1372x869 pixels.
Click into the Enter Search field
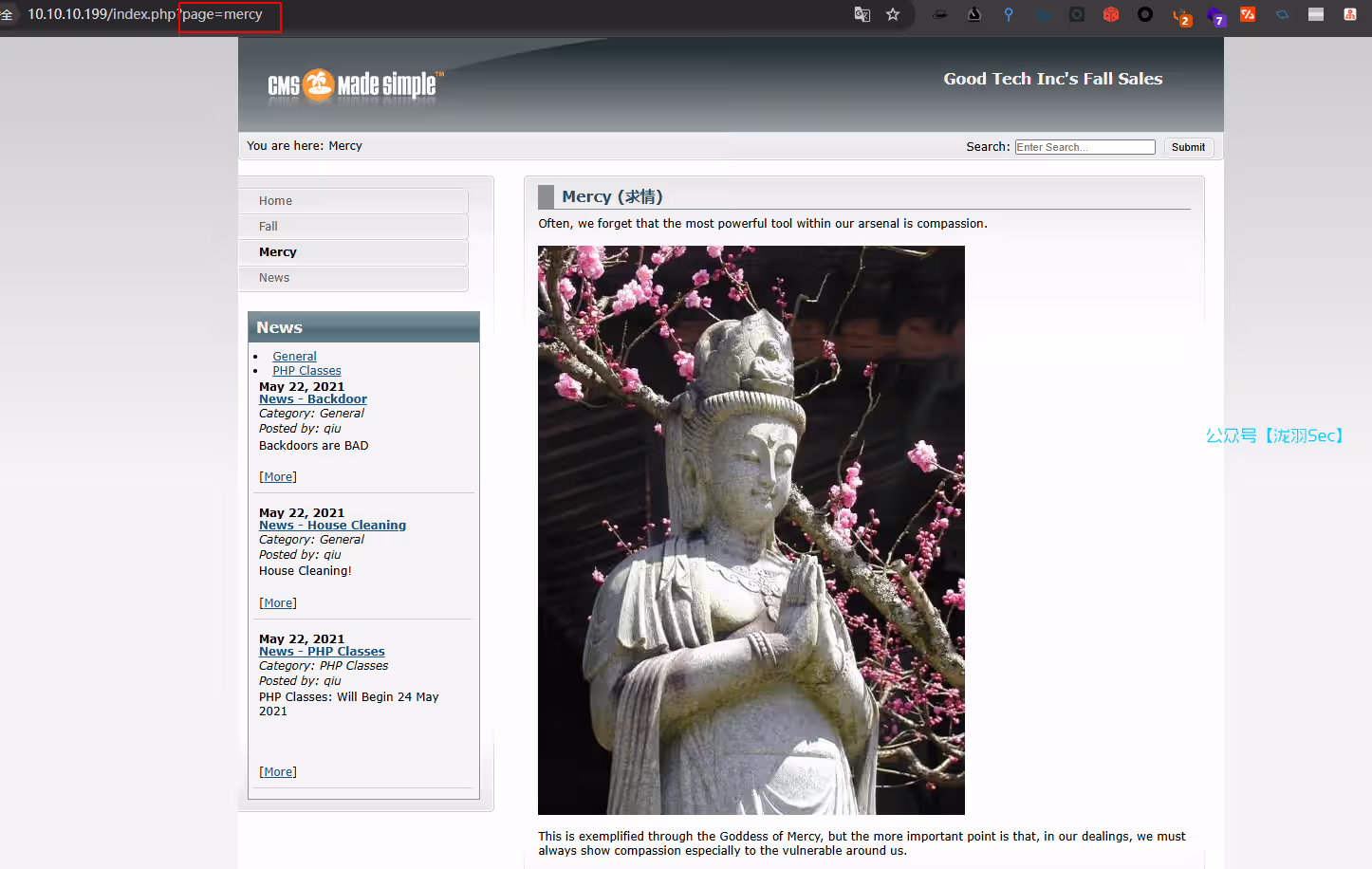click(x=1085, y=147)
